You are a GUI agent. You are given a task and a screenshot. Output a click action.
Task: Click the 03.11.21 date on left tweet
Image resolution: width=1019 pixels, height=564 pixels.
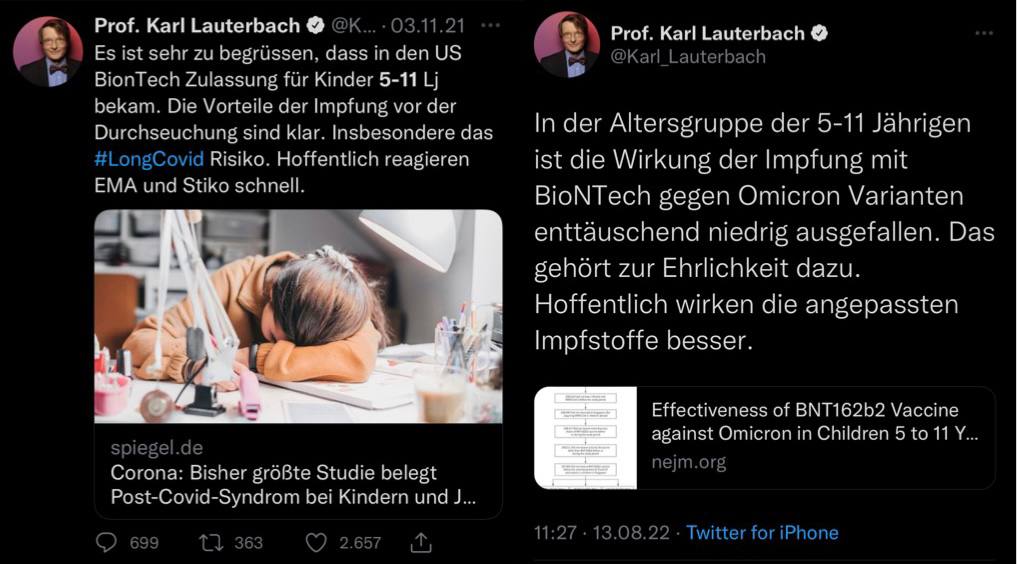click(427, 26)
